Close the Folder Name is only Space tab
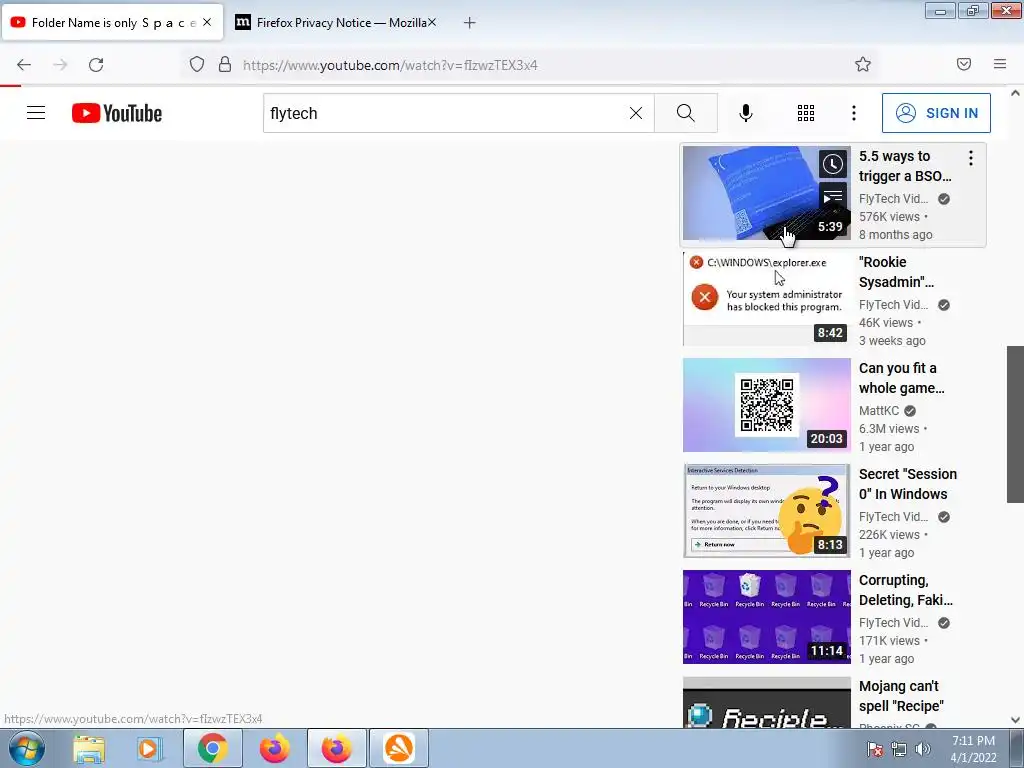 207,22
